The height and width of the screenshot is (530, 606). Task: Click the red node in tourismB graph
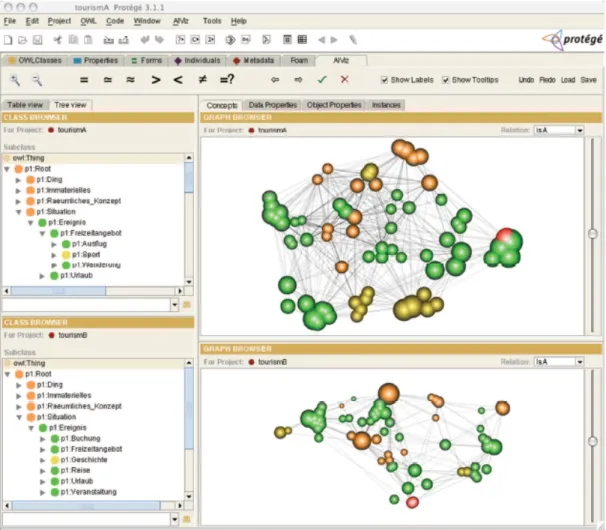[x=412, y=502]
